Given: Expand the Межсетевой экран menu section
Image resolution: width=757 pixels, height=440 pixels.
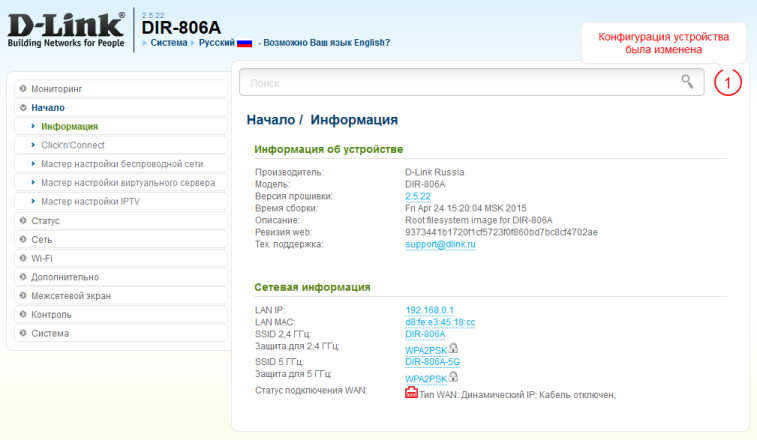Looking at the screenshot, I should coord(121,296).
